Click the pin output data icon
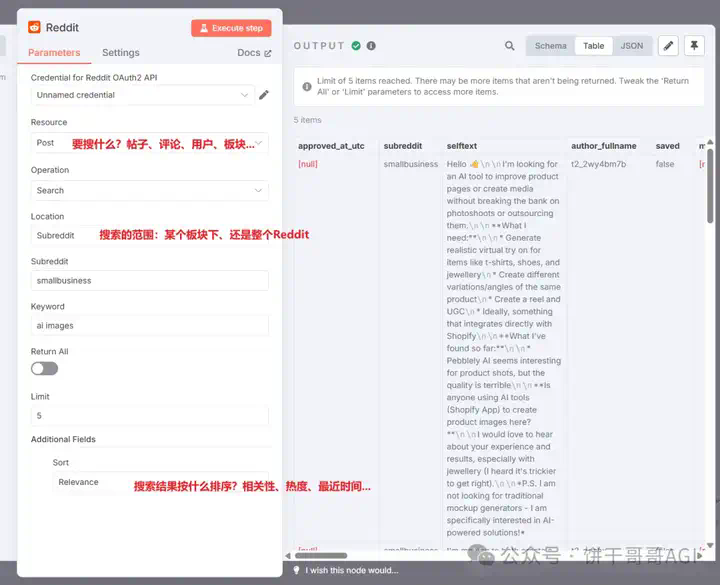The image size is (720, 585). (694, 46)
